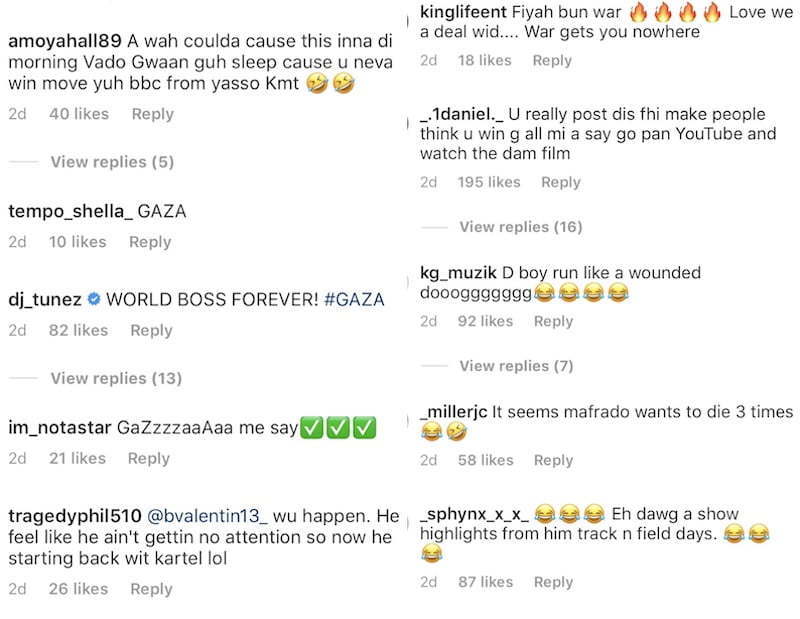Expand View replies (5) under amoyahall89
The height and width of the screenshot is (619, 800).
click(x=112, y=162)
